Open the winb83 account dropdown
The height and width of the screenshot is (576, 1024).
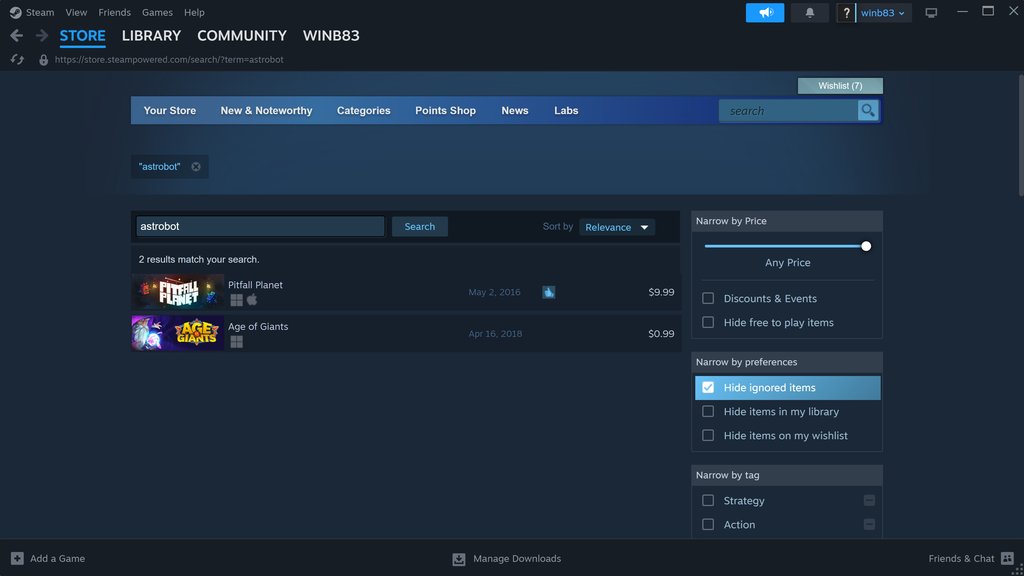pos(883,12)
